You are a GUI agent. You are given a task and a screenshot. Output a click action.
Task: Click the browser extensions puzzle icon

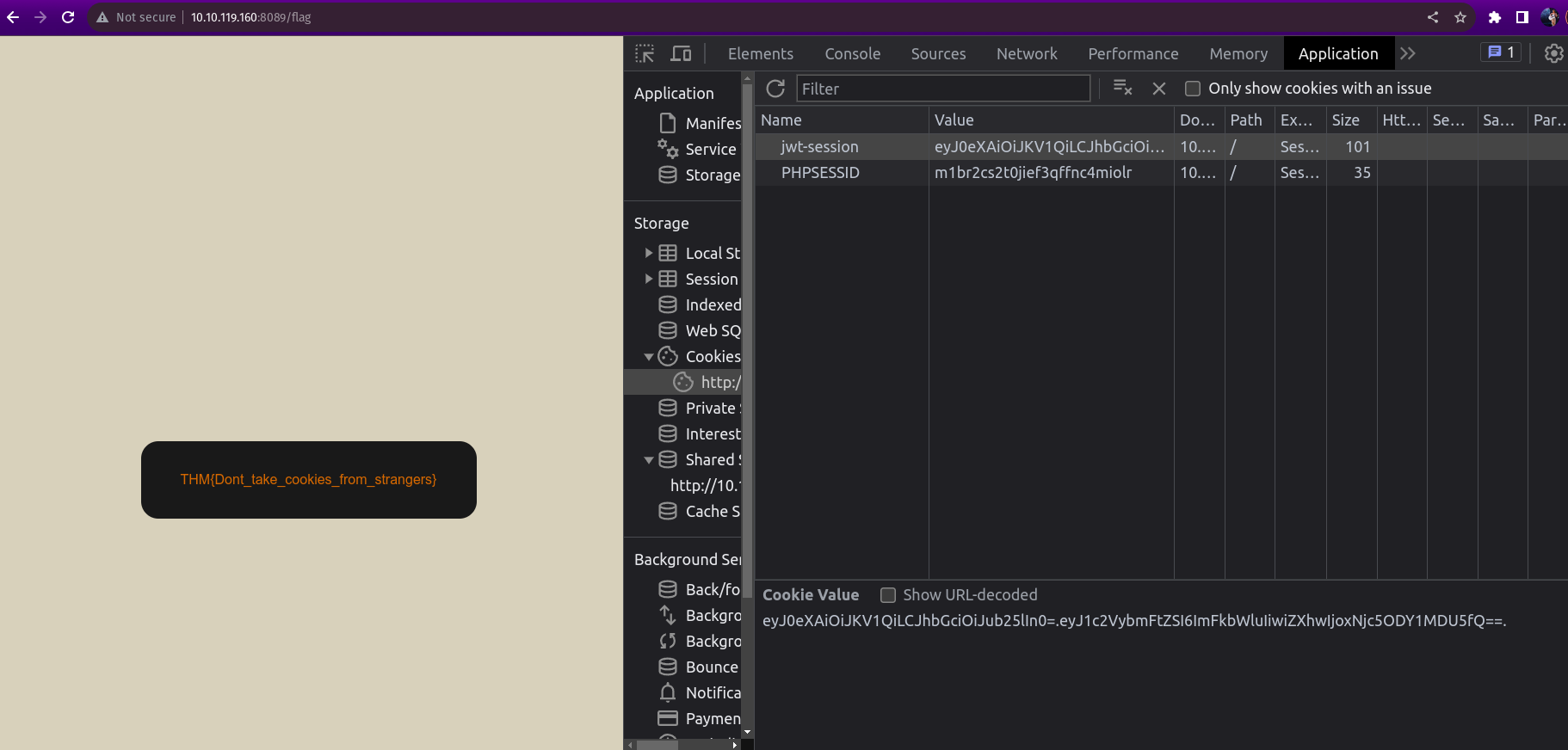(x=1494, y=17)
